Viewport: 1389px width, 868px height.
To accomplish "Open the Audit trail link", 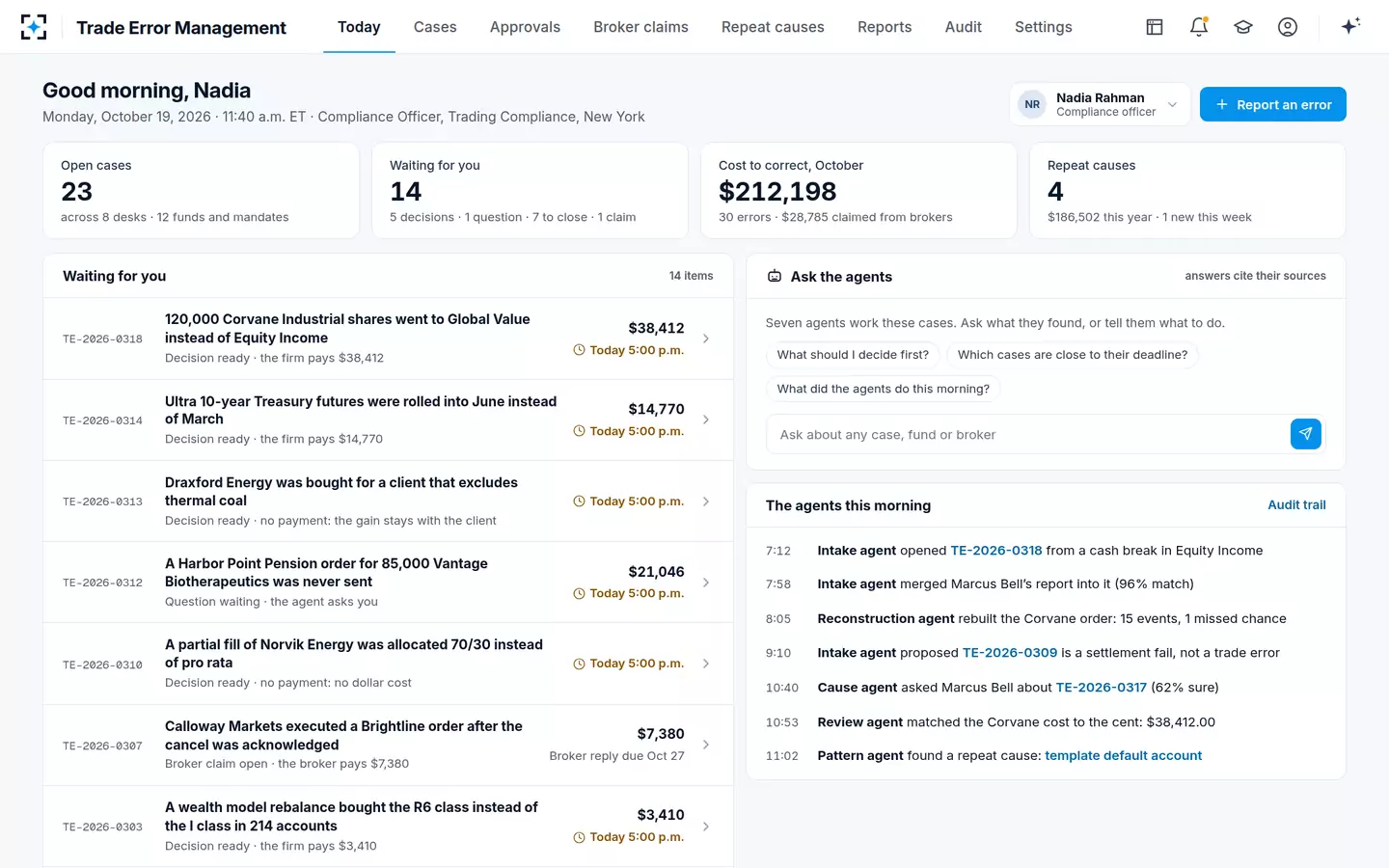I will click(1296, 505).
